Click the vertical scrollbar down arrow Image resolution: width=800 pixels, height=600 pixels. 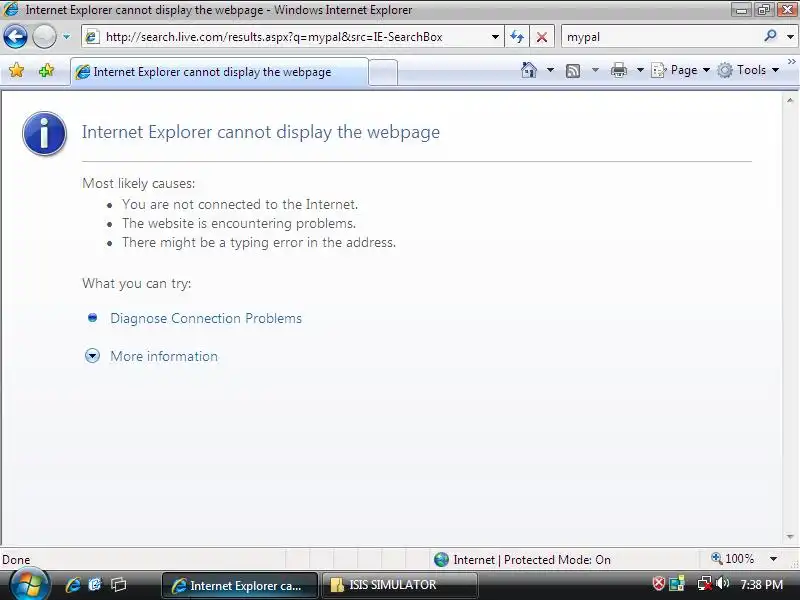790,537
